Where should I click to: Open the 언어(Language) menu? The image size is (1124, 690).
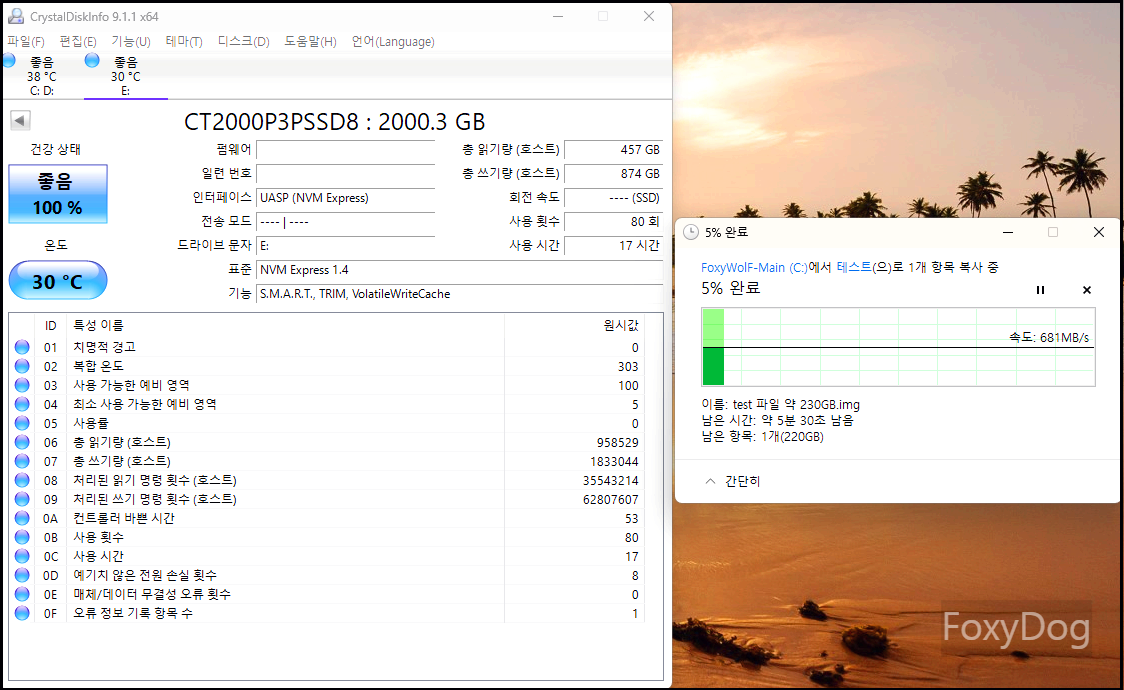click(x=393, y=42)
